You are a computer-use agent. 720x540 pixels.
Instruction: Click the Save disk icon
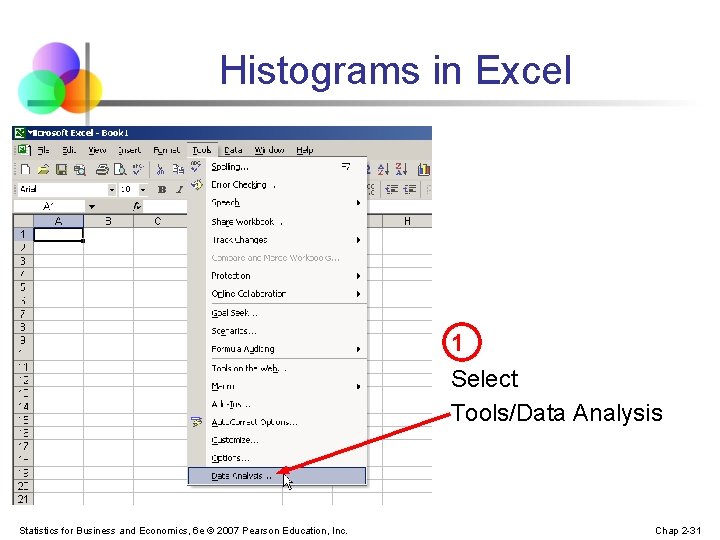click(x=61, y=169)
